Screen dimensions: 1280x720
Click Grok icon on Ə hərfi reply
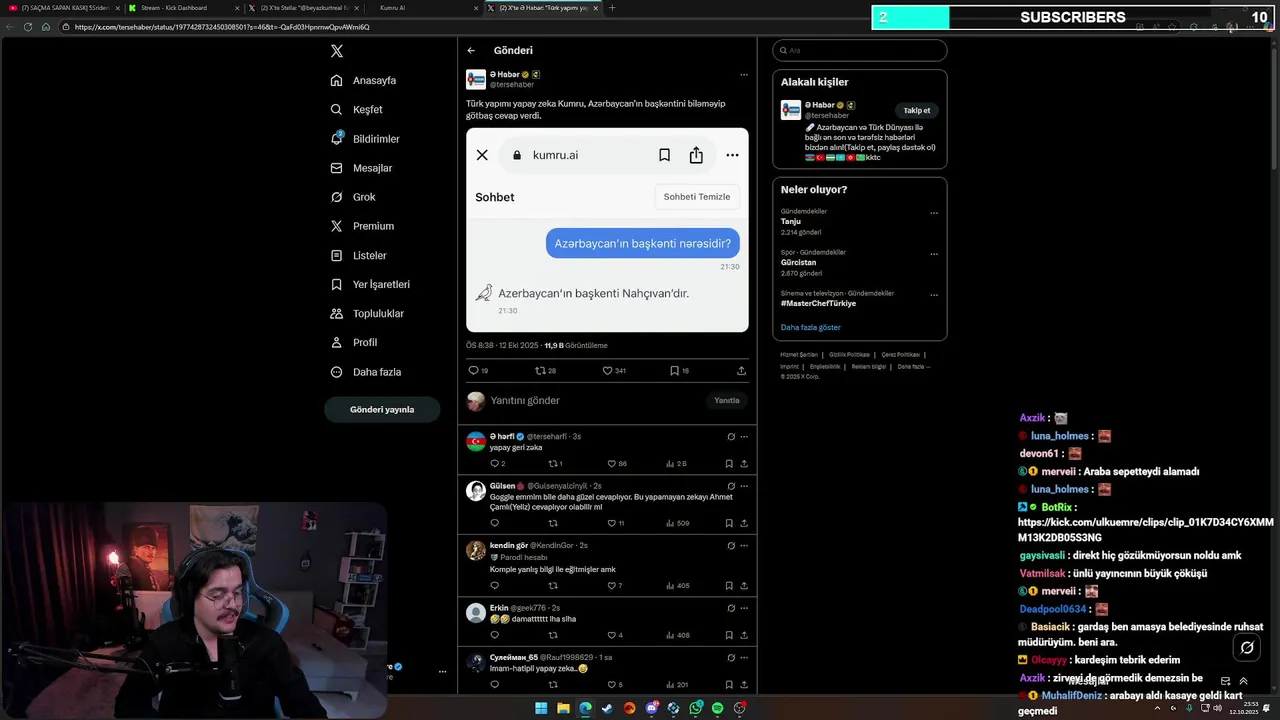(731, 437)
